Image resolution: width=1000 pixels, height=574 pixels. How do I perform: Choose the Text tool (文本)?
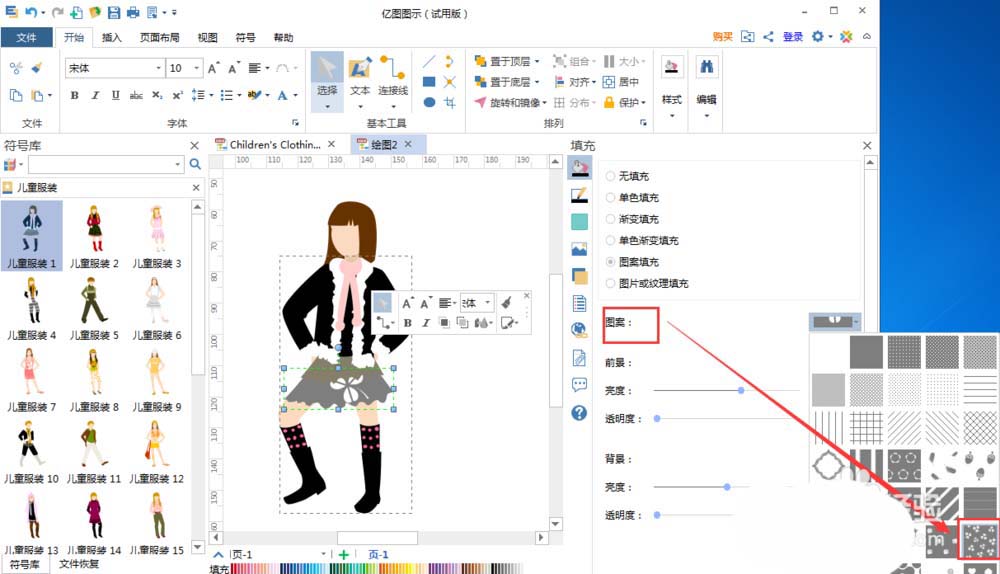(360, 82)
